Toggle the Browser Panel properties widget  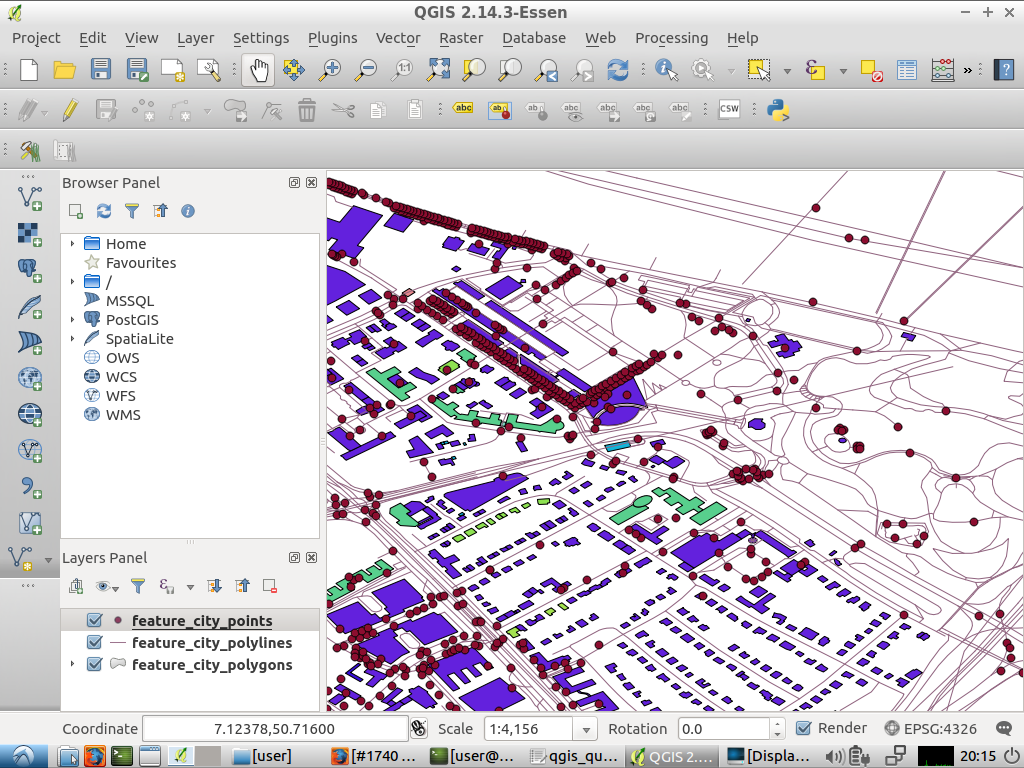[x=188, y=211]
